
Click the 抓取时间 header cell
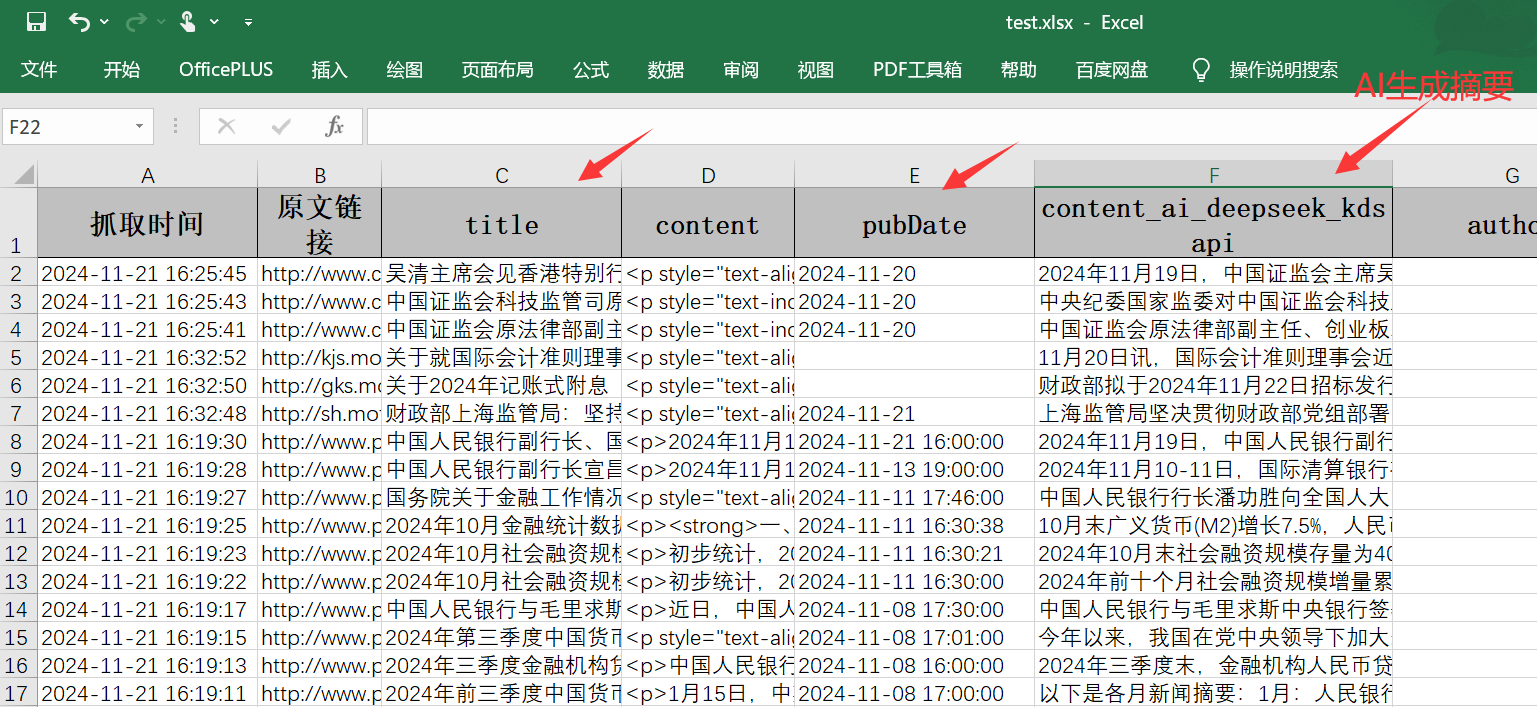[148, 223]
